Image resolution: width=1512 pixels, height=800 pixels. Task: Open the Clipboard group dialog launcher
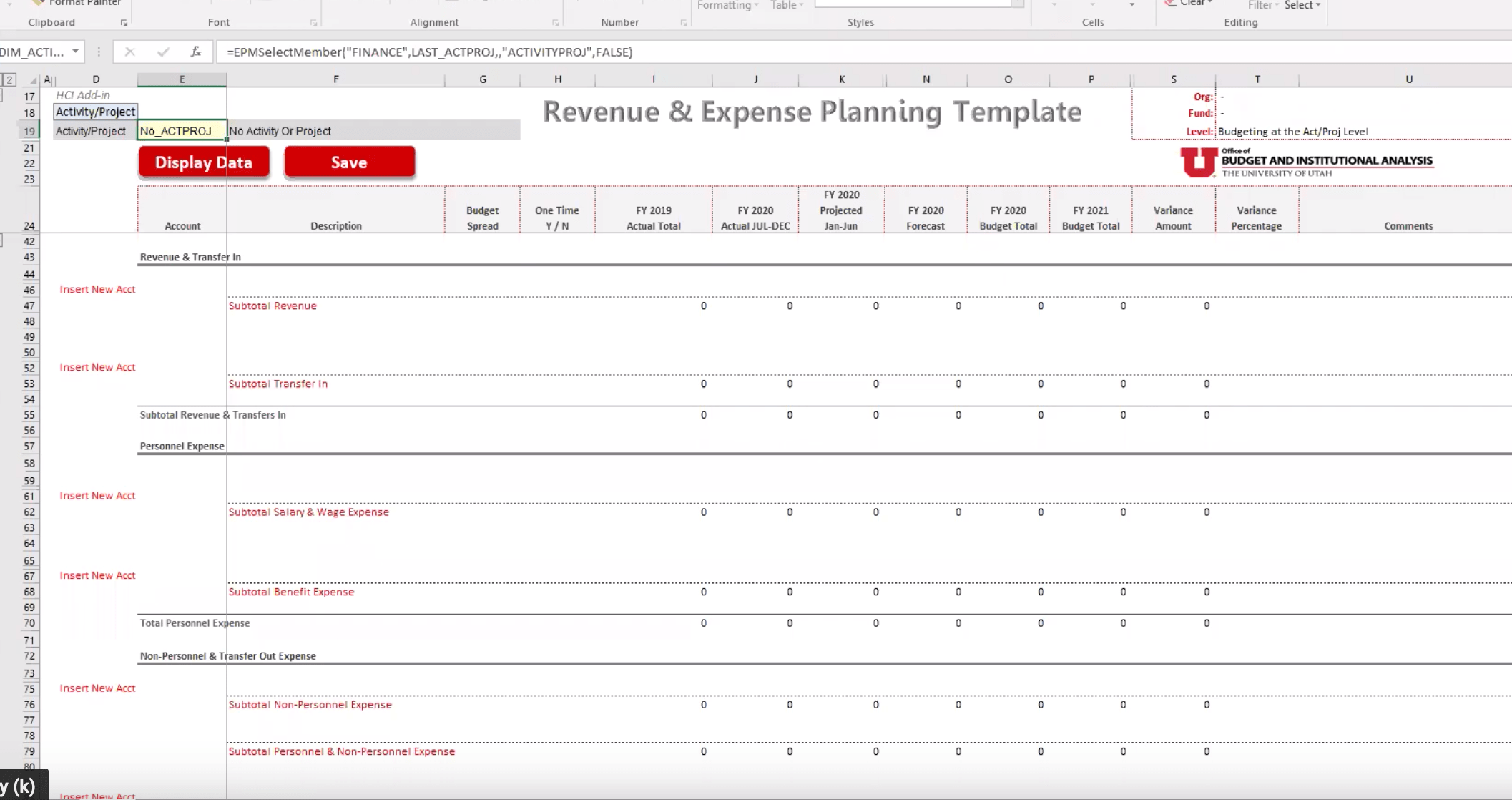124,23
